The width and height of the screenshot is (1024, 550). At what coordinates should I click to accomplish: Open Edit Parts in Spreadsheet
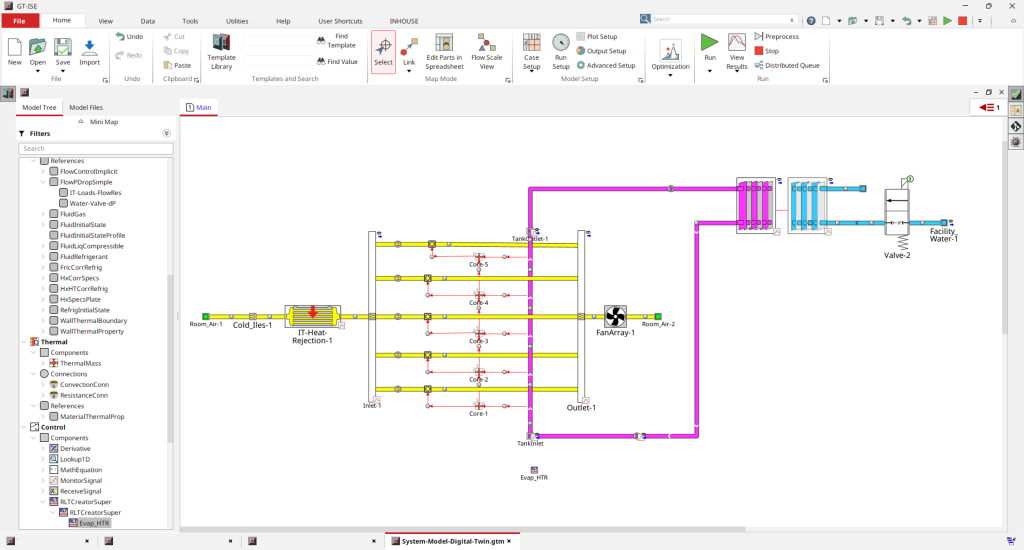444,49
